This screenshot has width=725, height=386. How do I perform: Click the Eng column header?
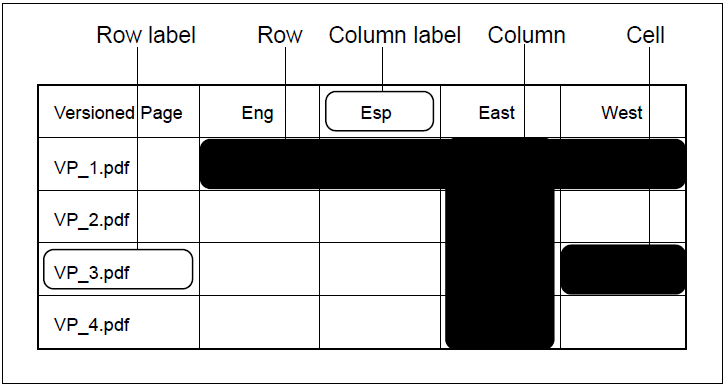pos(259,111)
